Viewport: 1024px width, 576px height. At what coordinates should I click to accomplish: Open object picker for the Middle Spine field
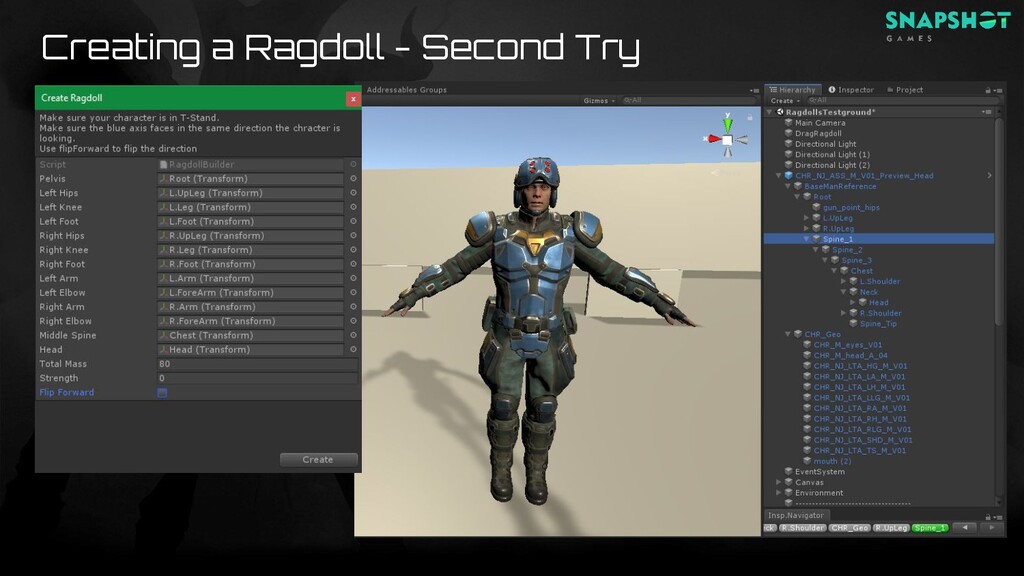(353, 335)
